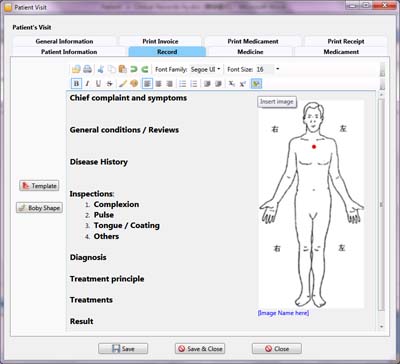The height and width of the screenshot is (364, 400).
Task: Switch to the Print Invoice tab
Action: (x=160, y=41)
